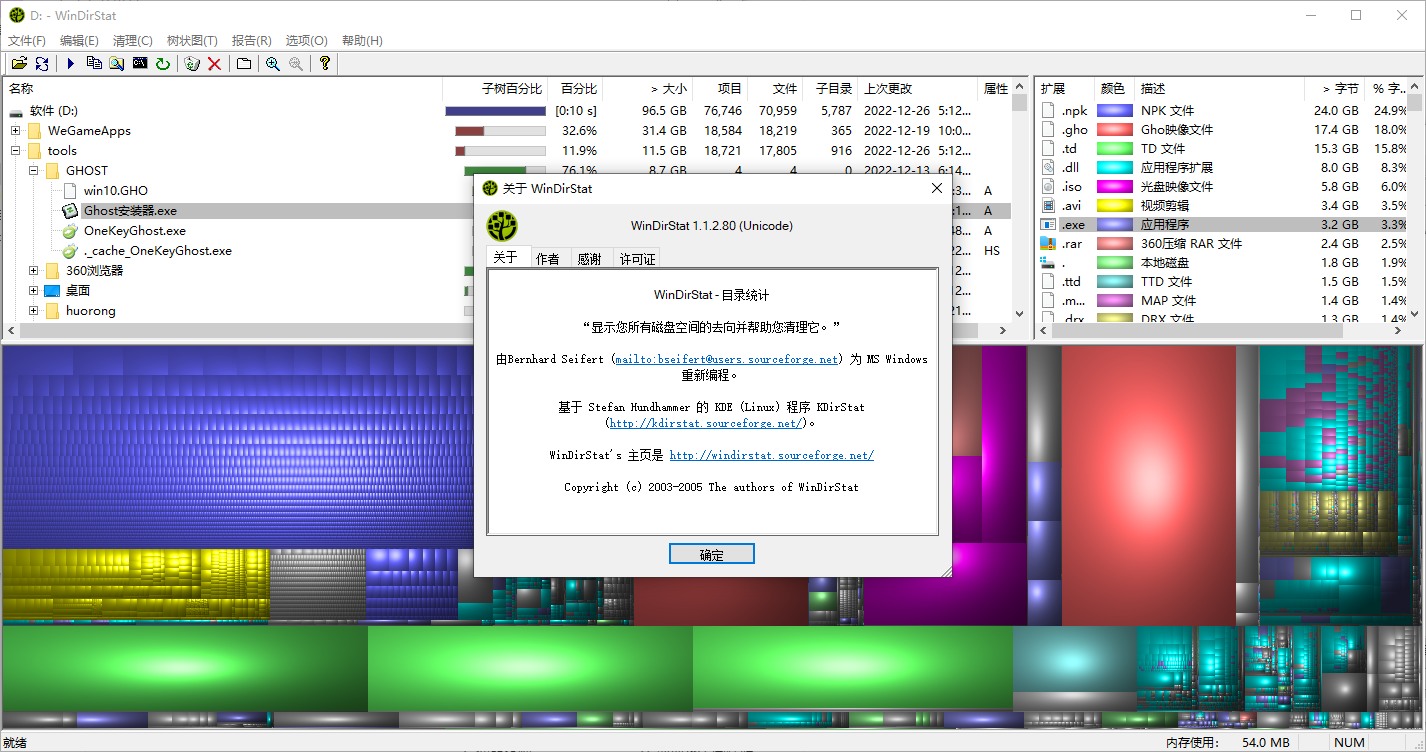This screenshot has width=1426, height=752.
Task: Click the .iso magenta color swatch
Action: (1115, 187)
